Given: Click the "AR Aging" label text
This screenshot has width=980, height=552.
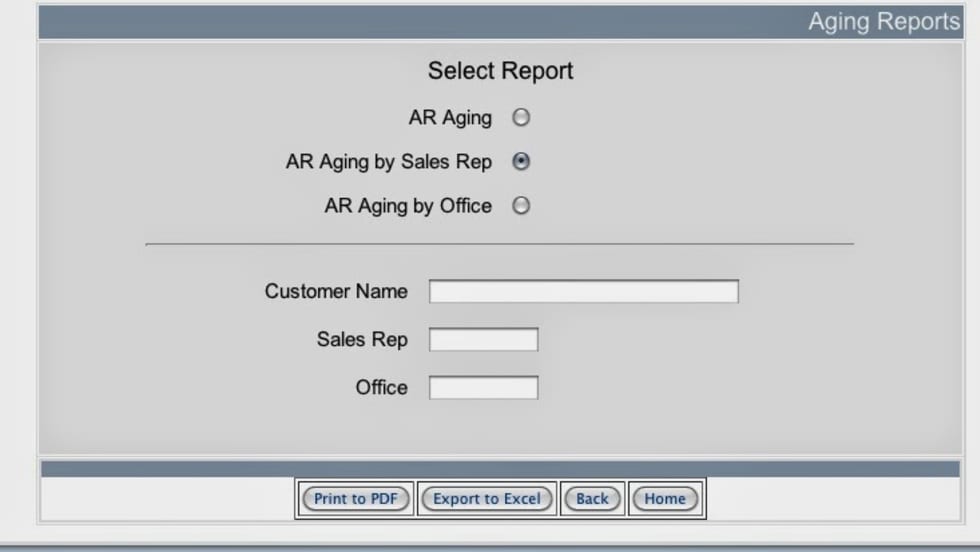Looking at the screenshot, I should click(x=450, y=118).
